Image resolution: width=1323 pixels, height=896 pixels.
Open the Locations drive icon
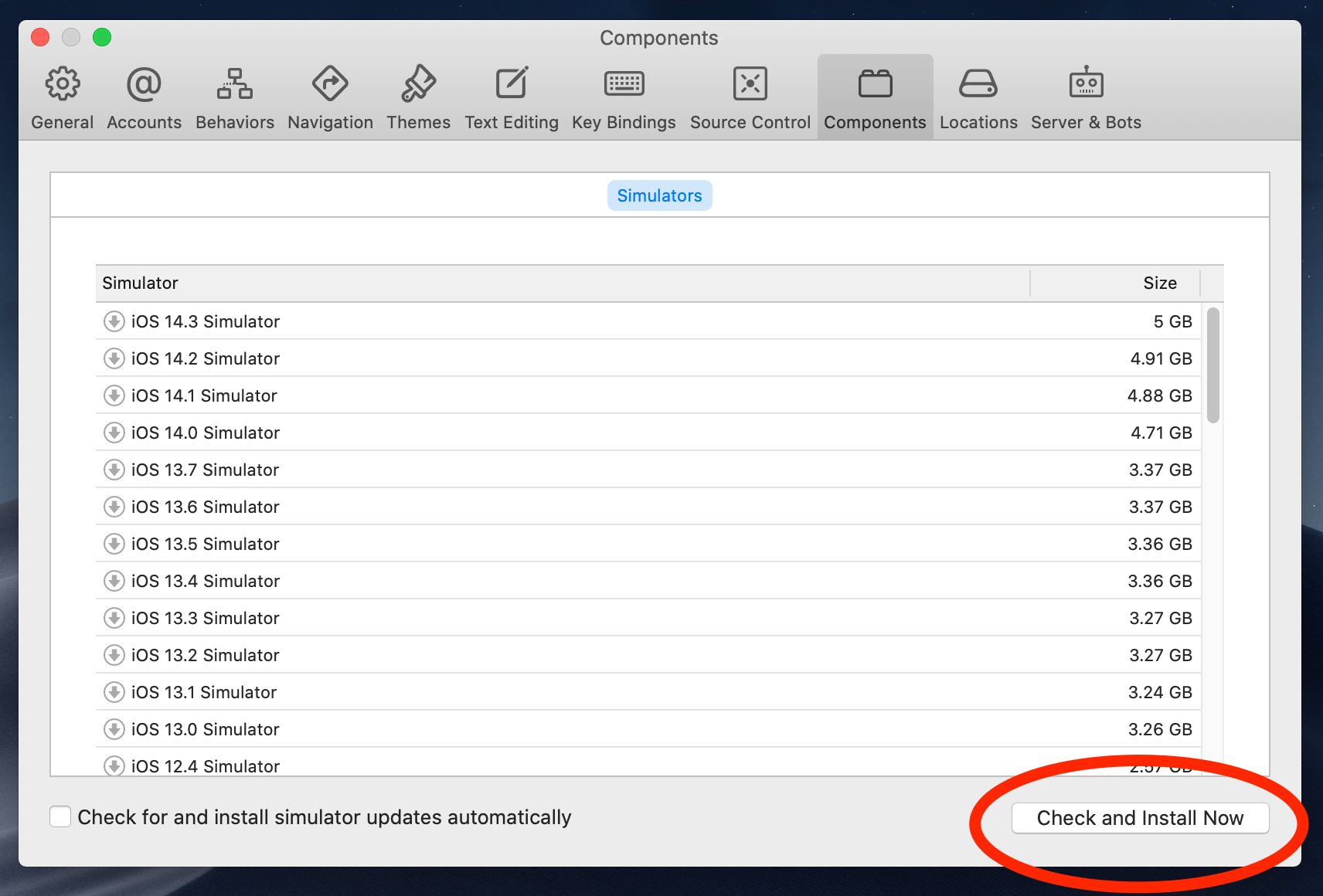[x=978, y=83]
